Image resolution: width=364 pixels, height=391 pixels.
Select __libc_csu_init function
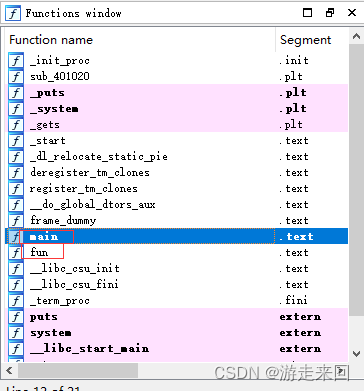pyautogui.click(x=75, y=269)
